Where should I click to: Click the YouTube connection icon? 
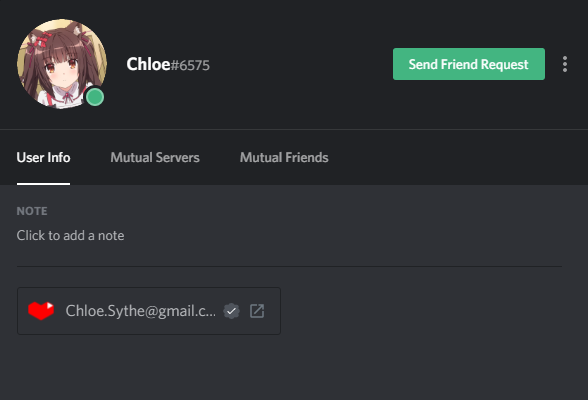tap(41, 311)
